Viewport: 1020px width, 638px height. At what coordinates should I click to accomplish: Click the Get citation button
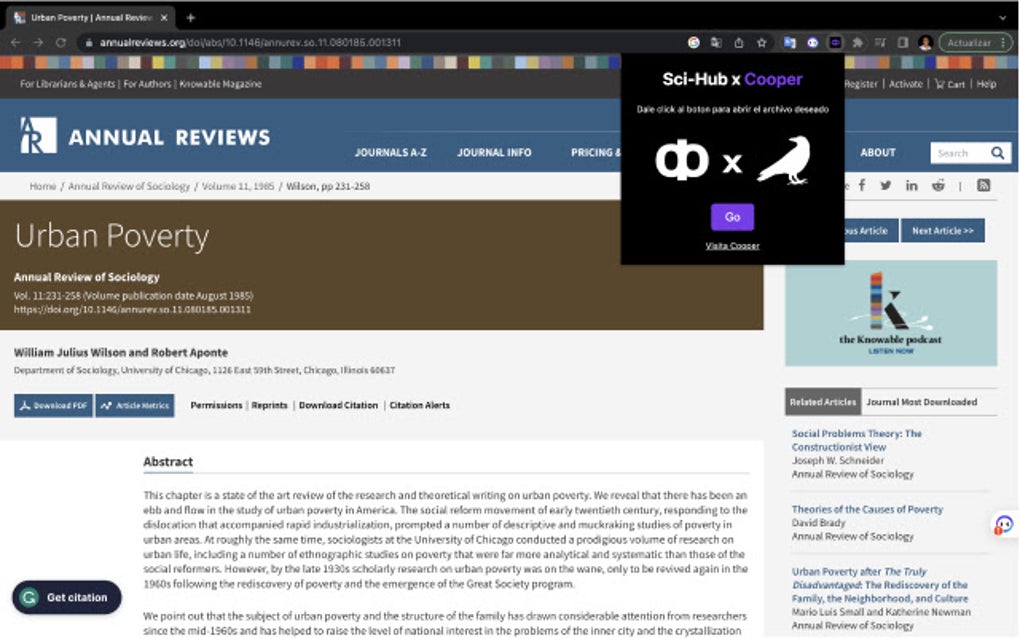pyautogui.click(x=66, y=597)
